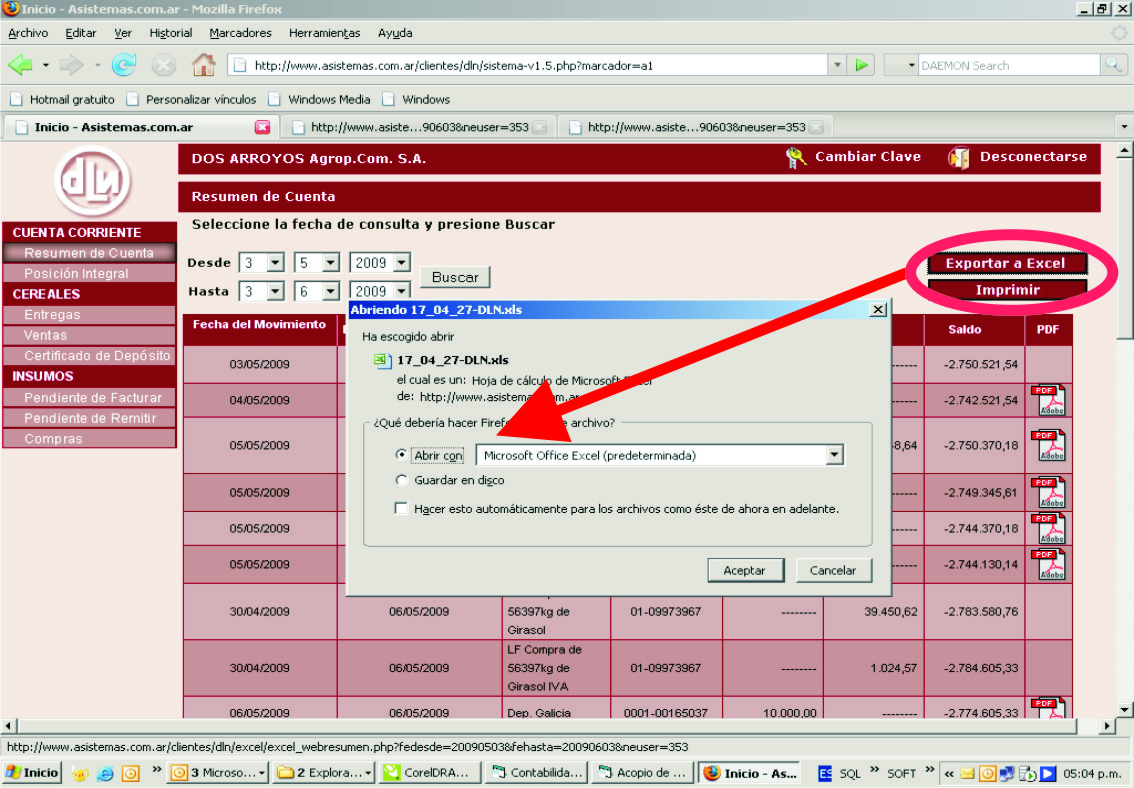
Task: Click the Exportar a Excel button
Action: 1005,264
